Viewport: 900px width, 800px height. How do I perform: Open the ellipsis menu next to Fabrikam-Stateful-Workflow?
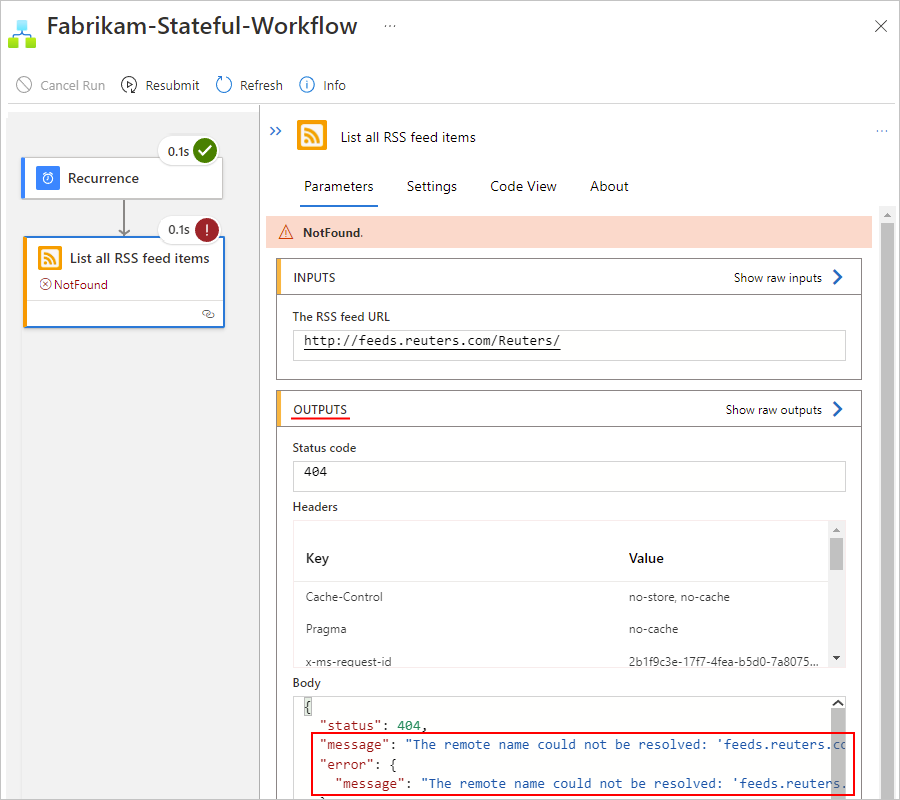[x=390, y=26]
